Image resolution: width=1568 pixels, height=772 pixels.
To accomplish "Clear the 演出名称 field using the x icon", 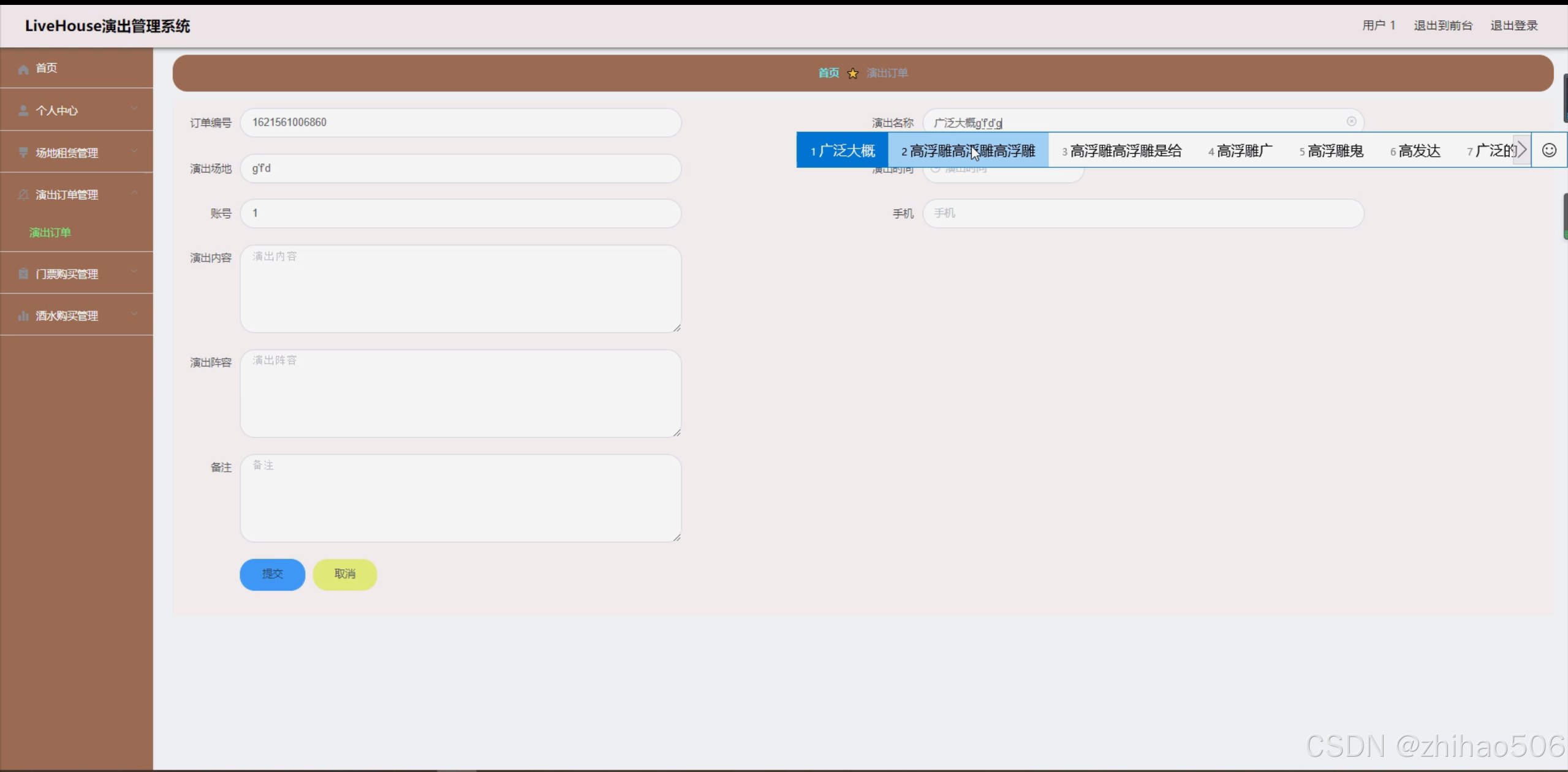I will [x=1352, y=121].
